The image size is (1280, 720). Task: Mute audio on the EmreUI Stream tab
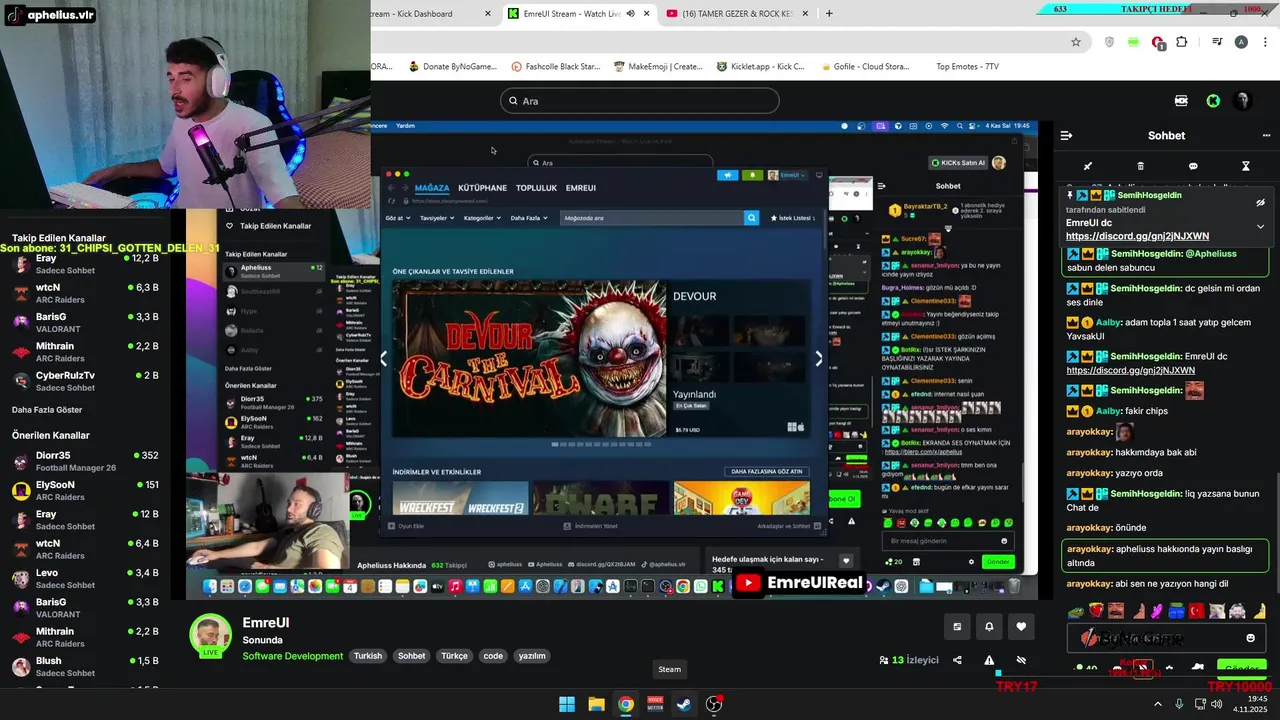630,14
